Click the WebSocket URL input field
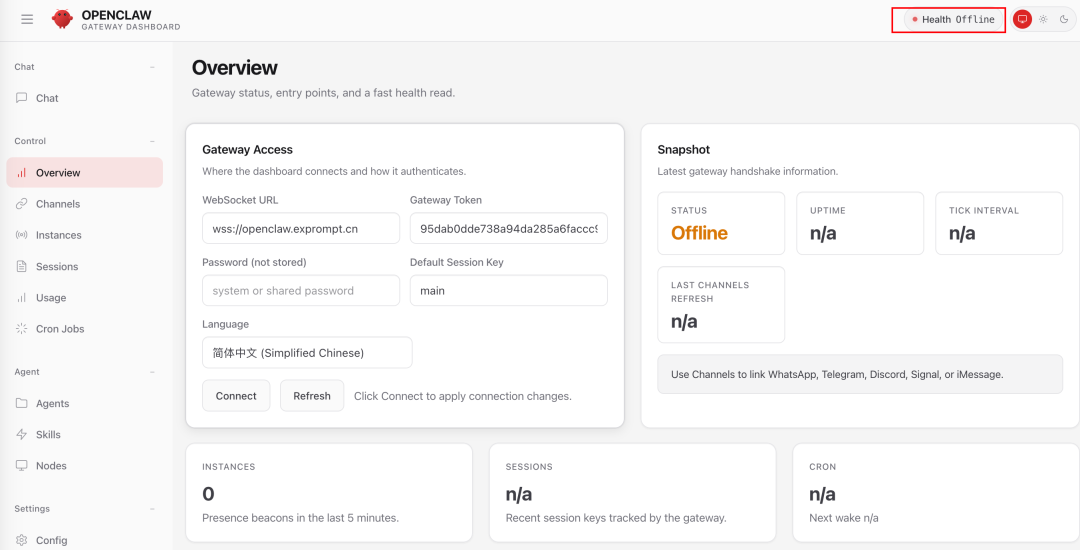Screen dimensions: 1080x550 pyautogui.click(x=300, y=229)
